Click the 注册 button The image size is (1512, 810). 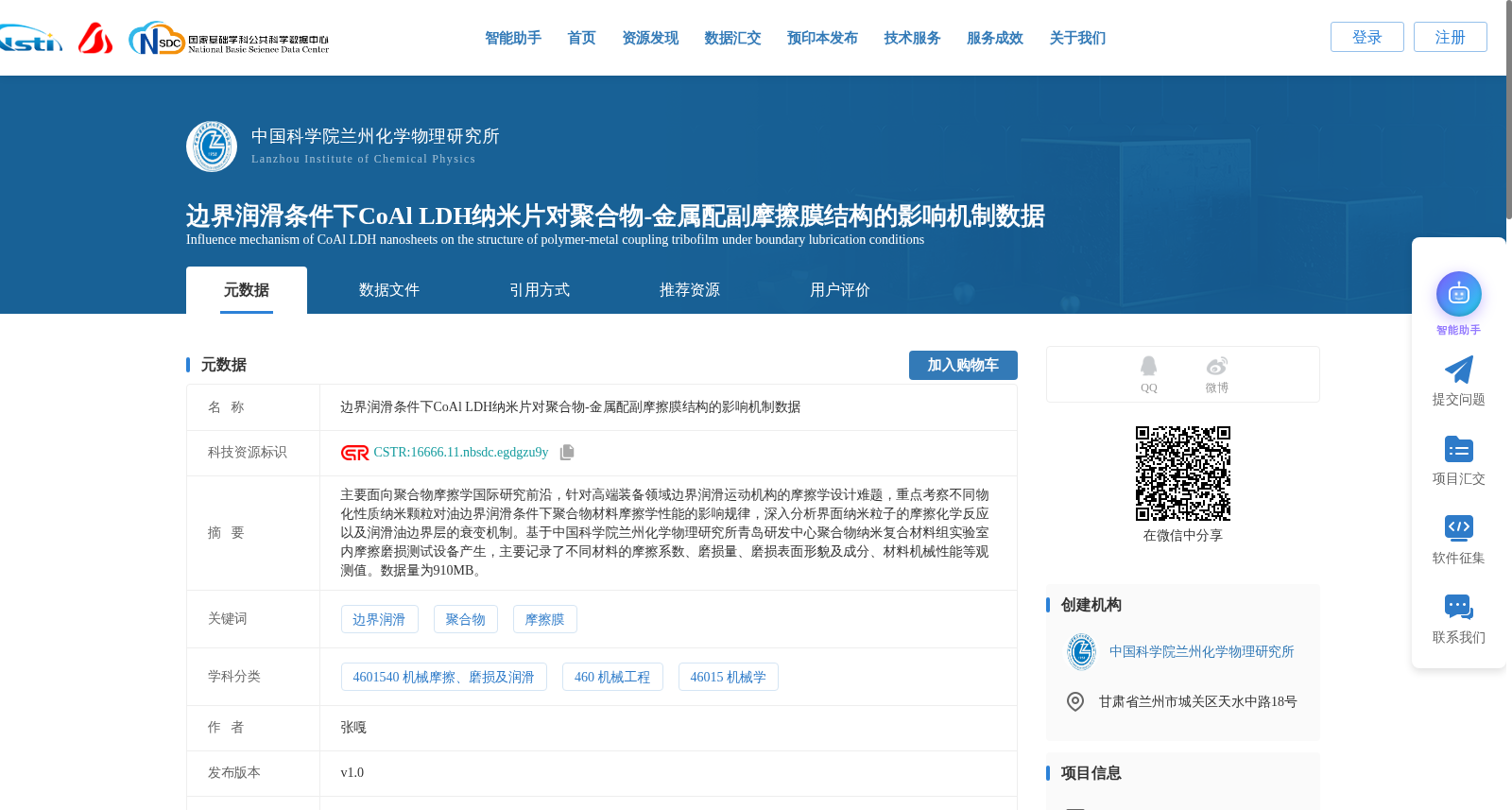[x=1451, y=37]
